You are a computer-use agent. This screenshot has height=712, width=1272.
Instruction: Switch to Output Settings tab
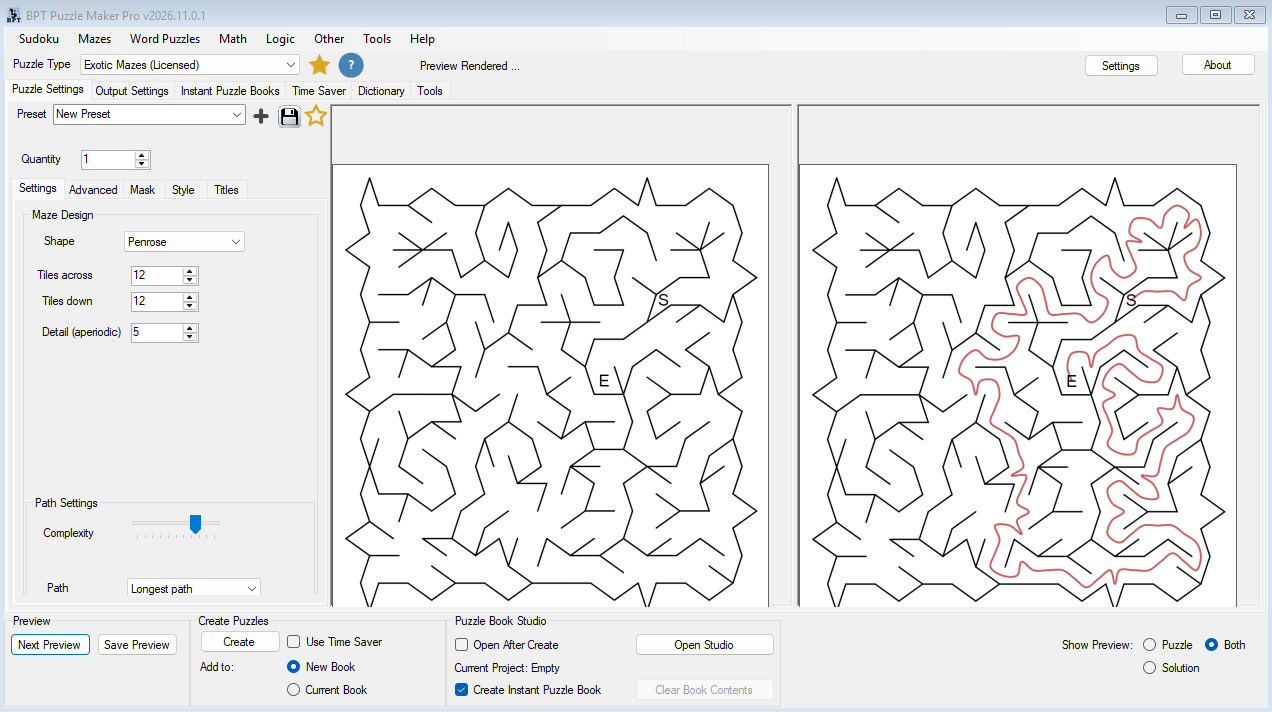pos(132,91)
